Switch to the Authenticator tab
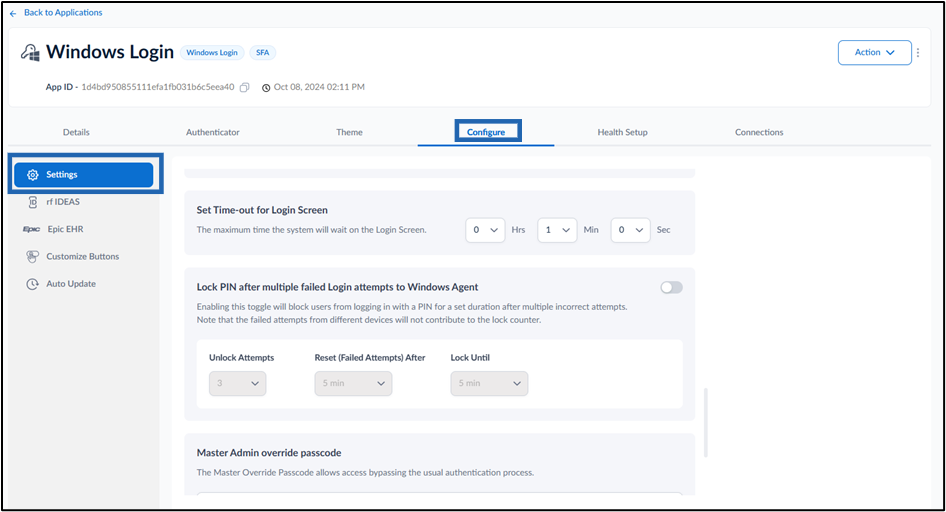Image resolution: width=946 pixels, height=512 pixels. (x=212, y=132)
